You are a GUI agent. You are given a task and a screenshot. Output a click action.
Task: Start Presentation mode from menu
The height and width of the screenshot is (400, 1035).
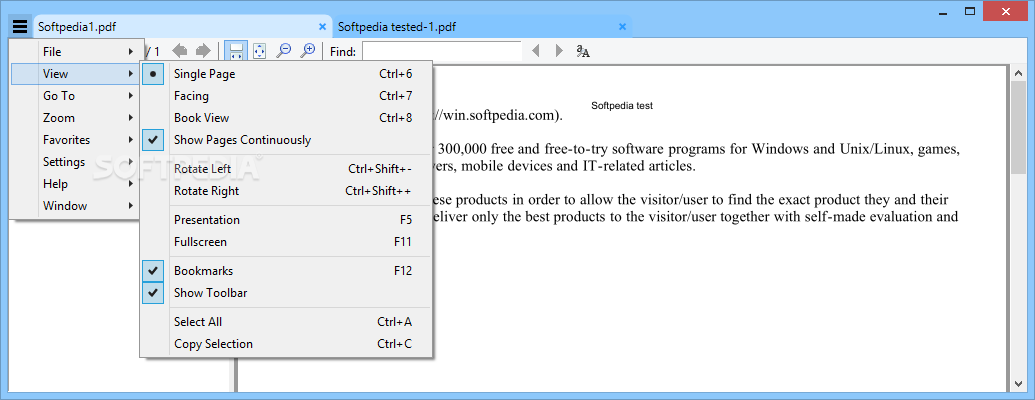[x=286, y=220]
